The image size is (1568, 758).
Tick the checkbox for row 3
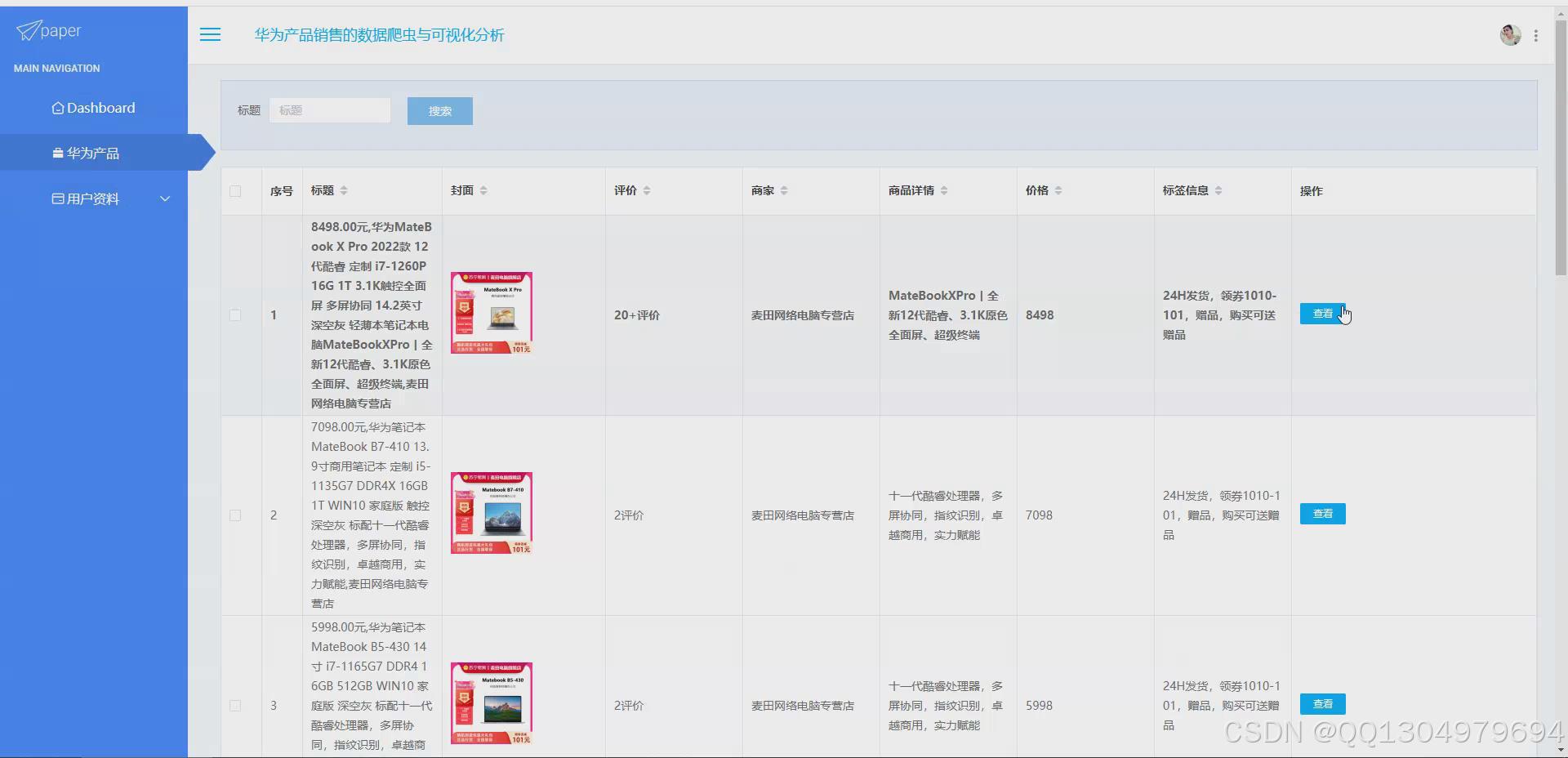pos(235,706)
